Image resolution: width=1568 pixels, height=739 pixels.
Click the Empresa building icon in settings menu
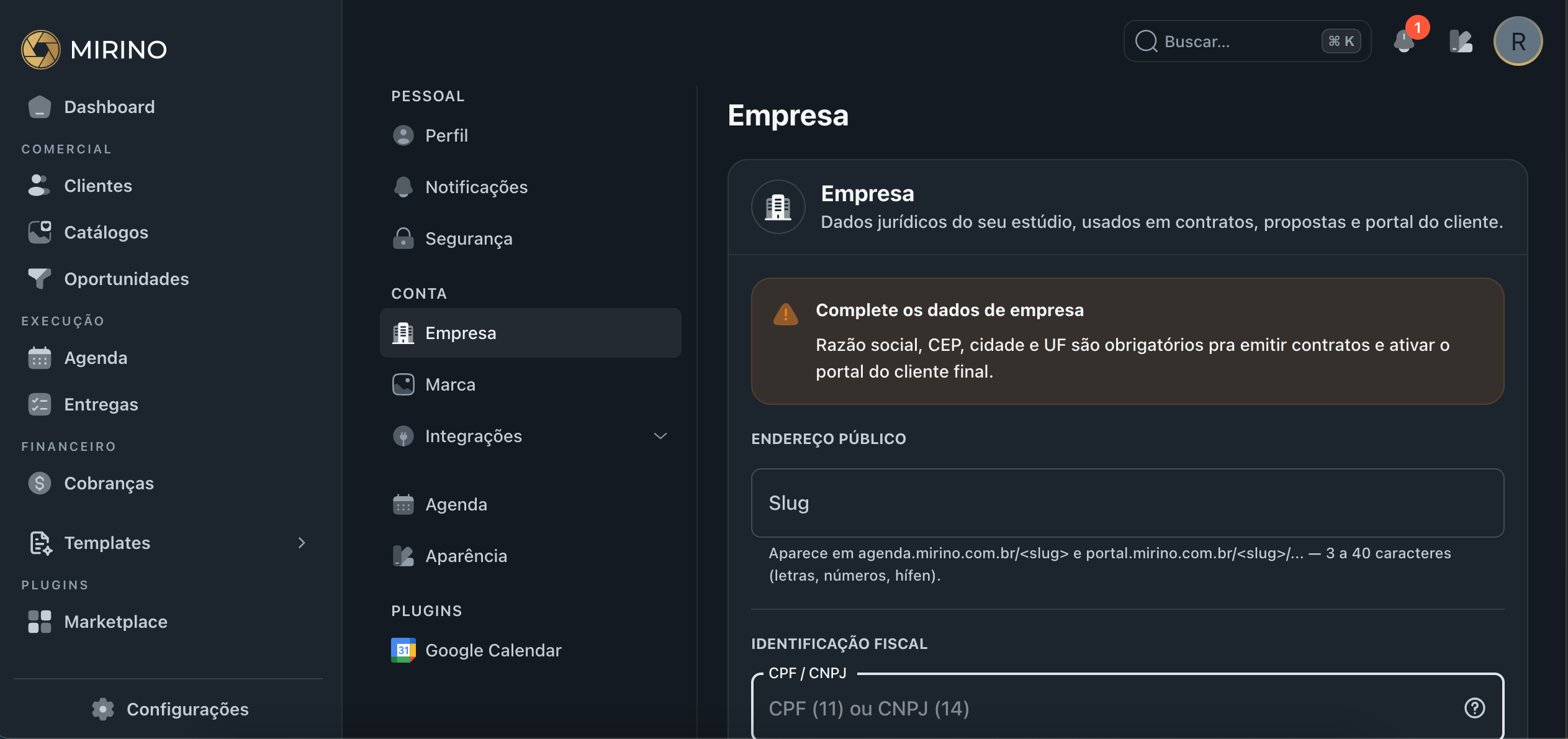pyautogui.click(x=403, y=333)
